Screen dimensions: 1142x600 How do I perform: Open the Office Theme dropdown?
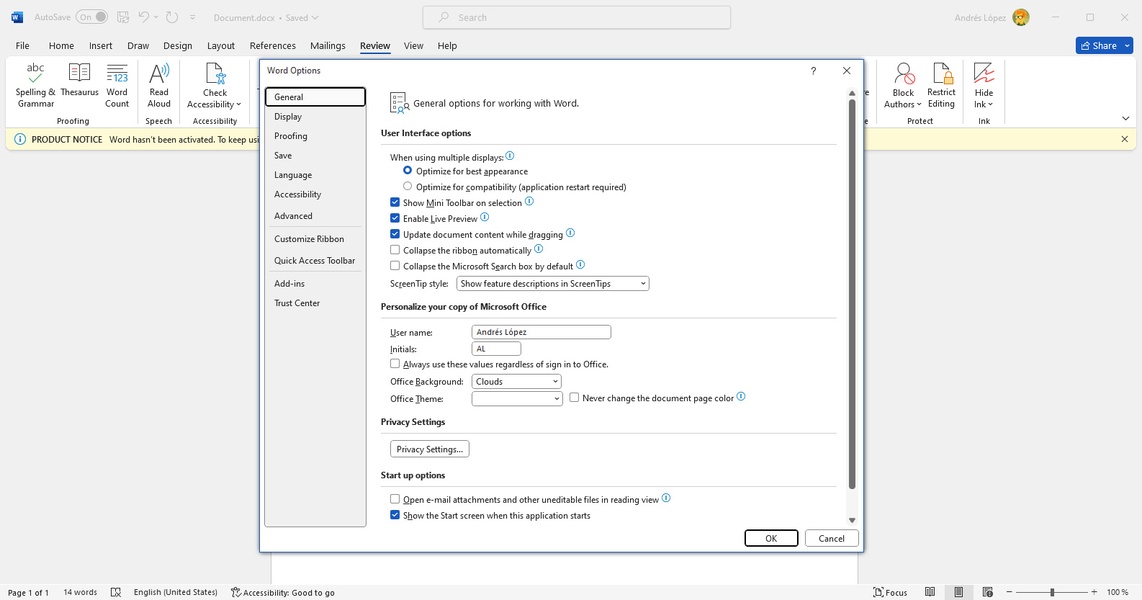pyautogui.click(x=516, y=399)
